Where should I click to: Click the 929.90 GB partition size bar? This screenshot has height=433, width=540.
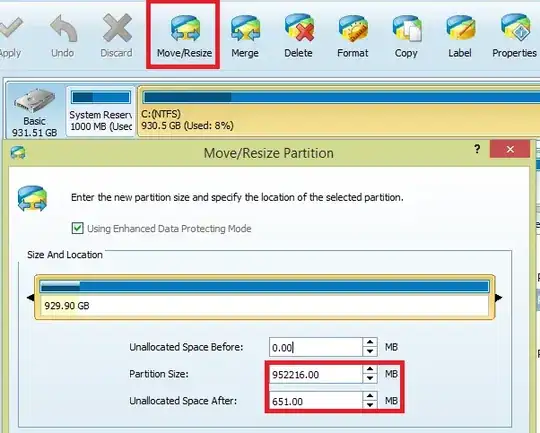coord(264,297)
